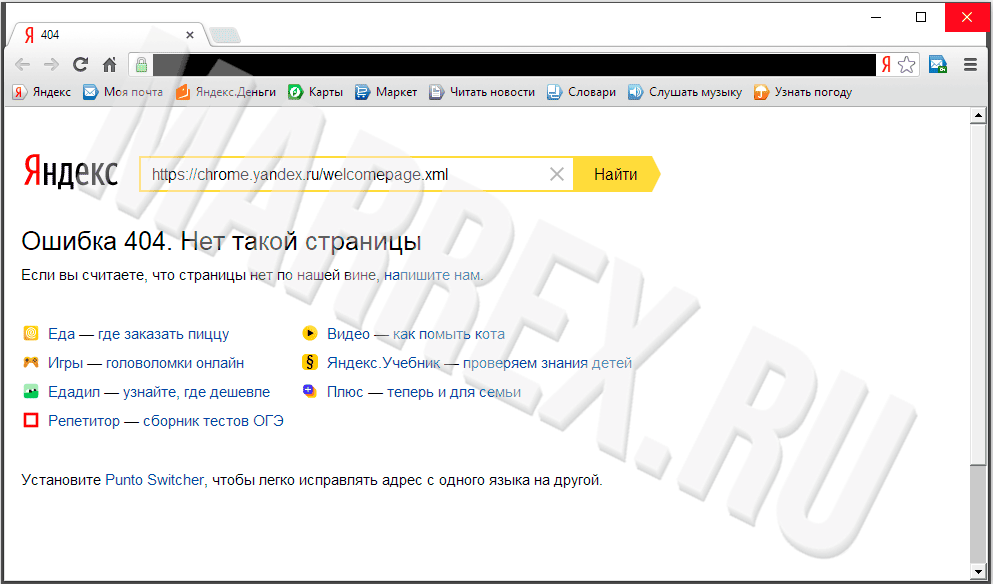Clear the search field with the X
Screen dimensions: 993x584
click(x=557, y=174)
